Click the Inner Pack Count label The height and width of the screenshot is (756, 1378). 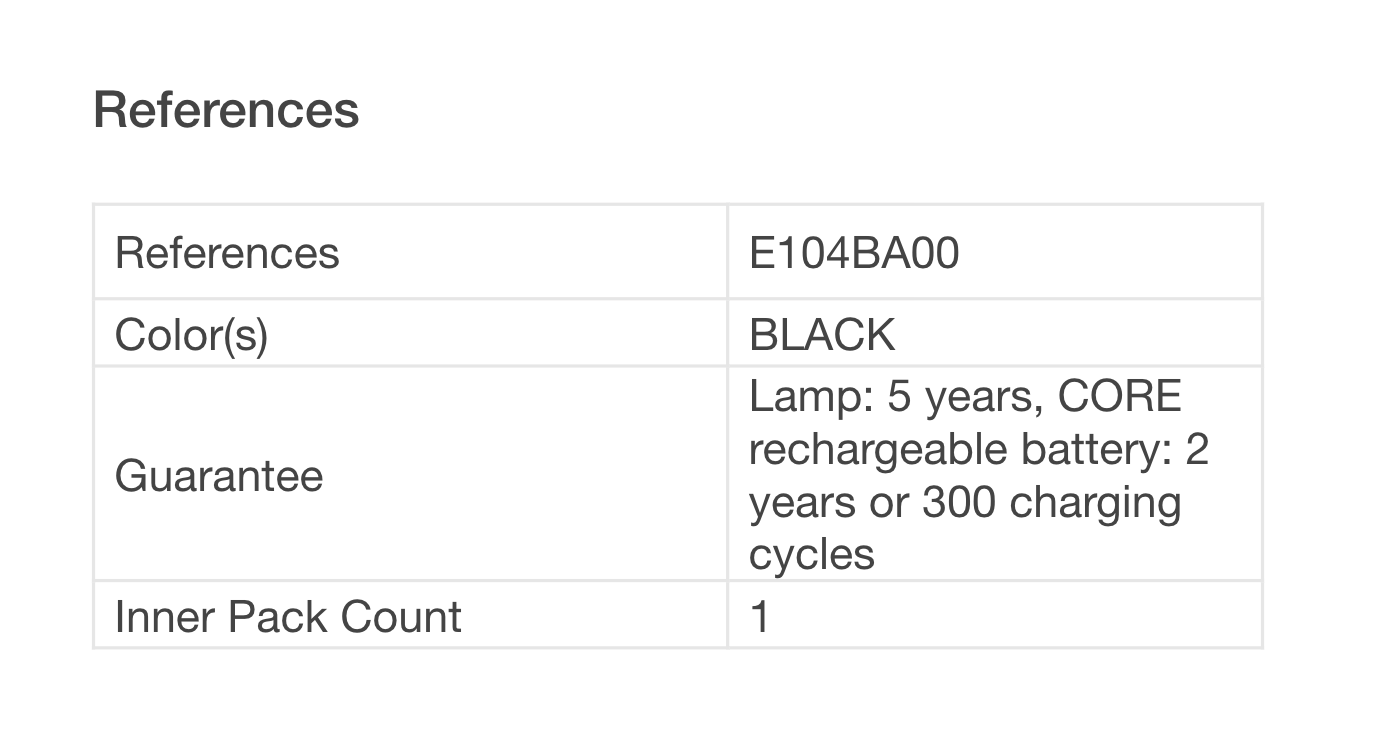(x=288, y=617)
